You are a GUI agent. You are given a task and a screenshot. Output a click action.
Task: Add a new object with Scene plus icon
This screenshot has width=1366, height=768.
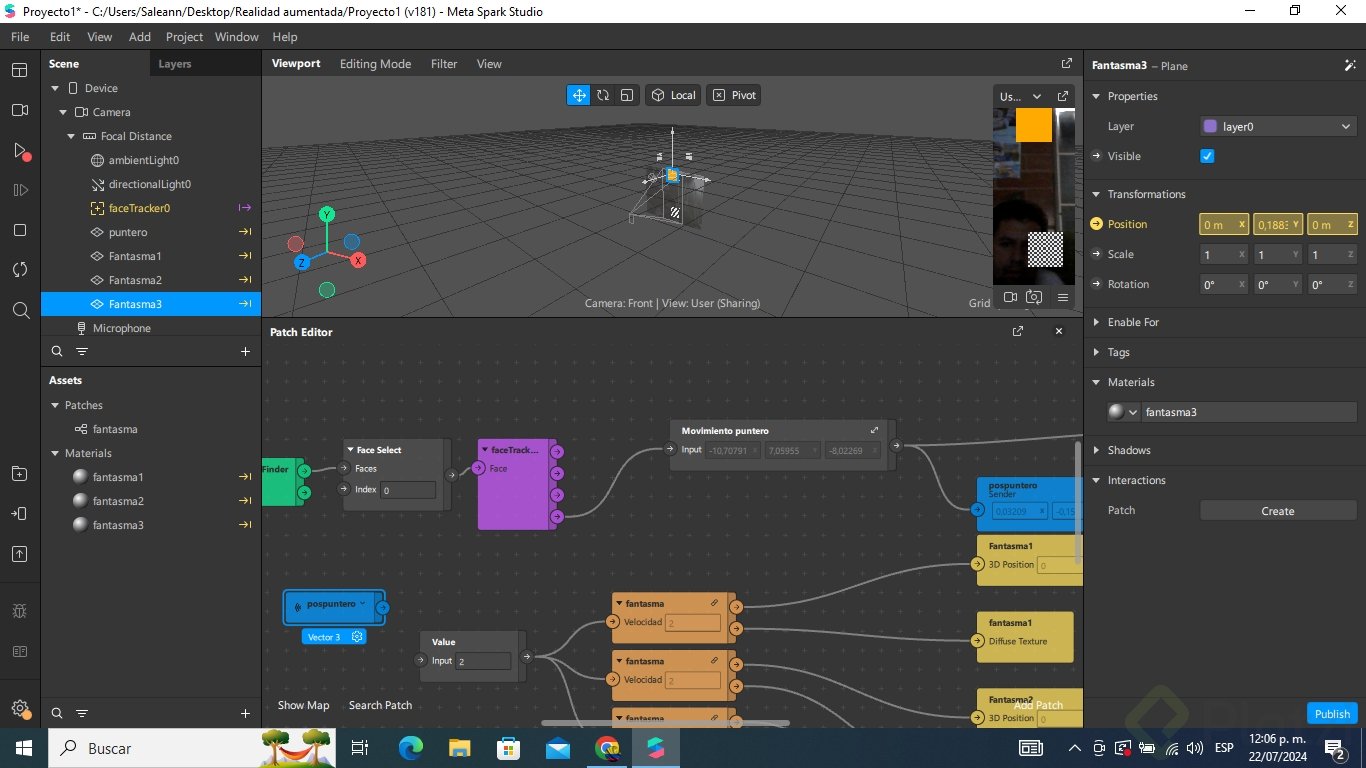click(x=245, y=352)
